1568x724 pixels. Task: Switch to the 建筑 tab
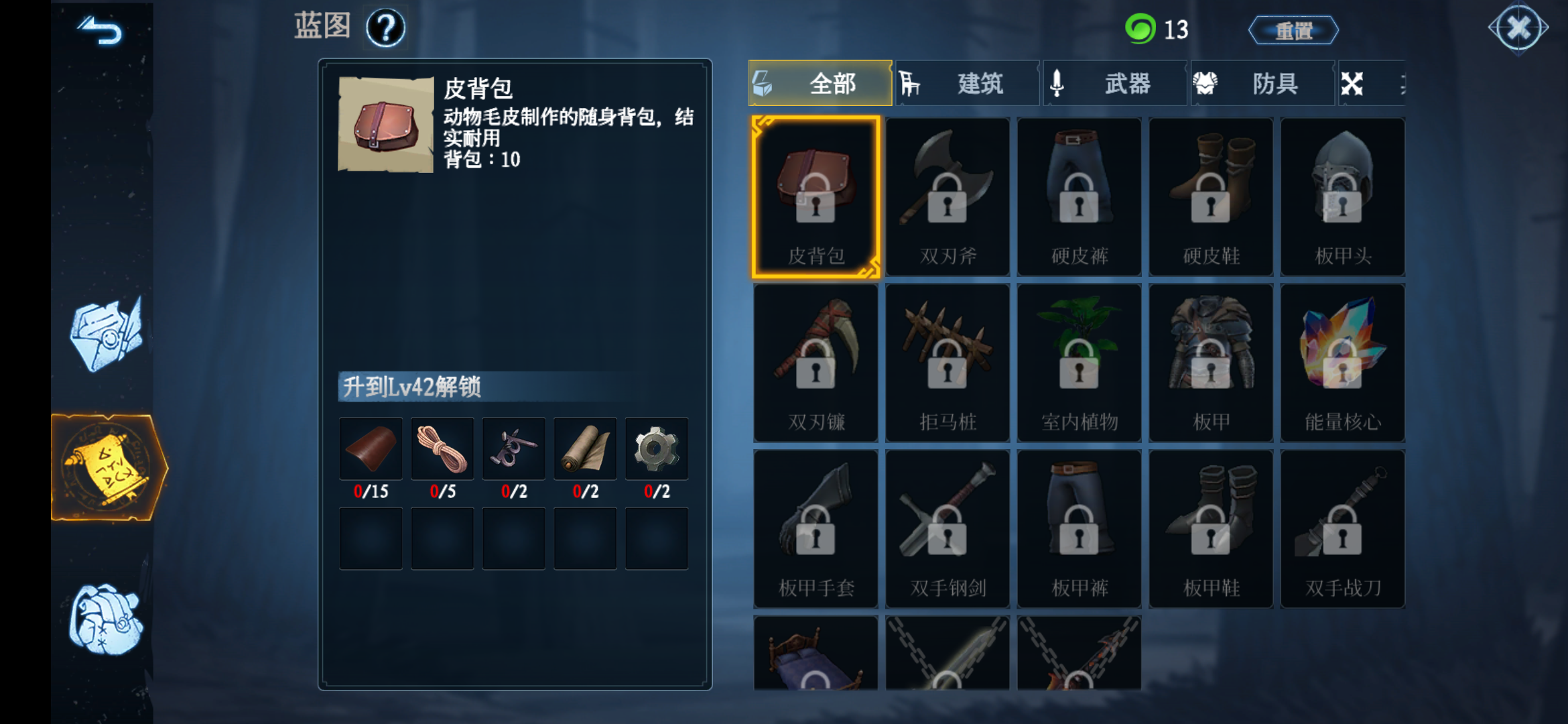click(967, 83)
